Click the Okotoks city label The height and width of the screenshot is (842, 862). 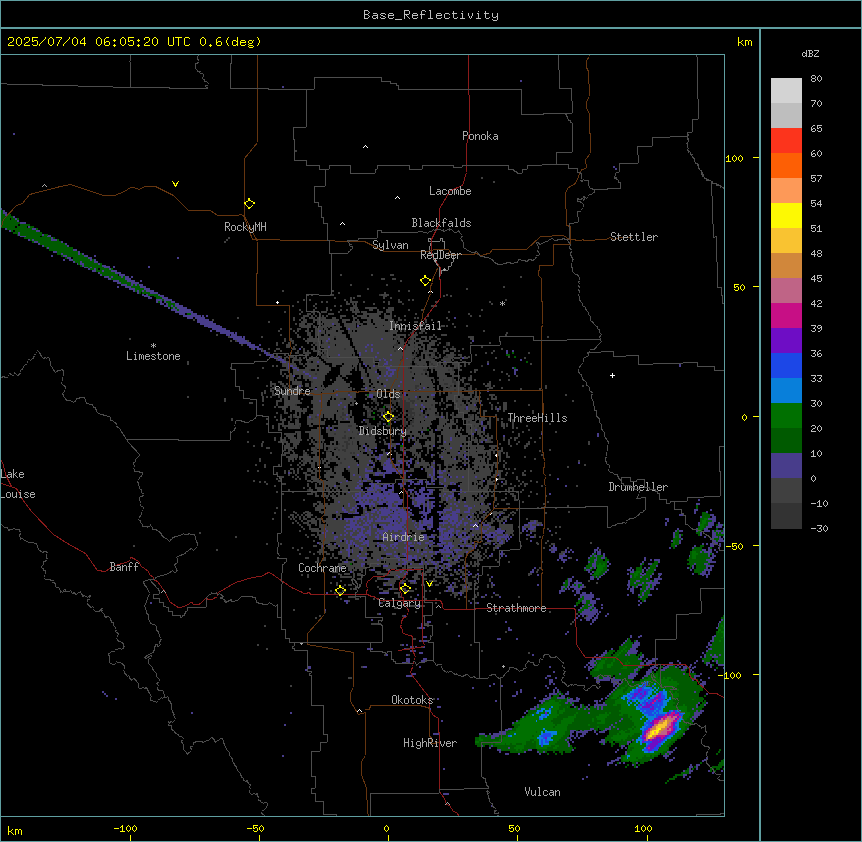pyautogui.click(x=412, y=700)
